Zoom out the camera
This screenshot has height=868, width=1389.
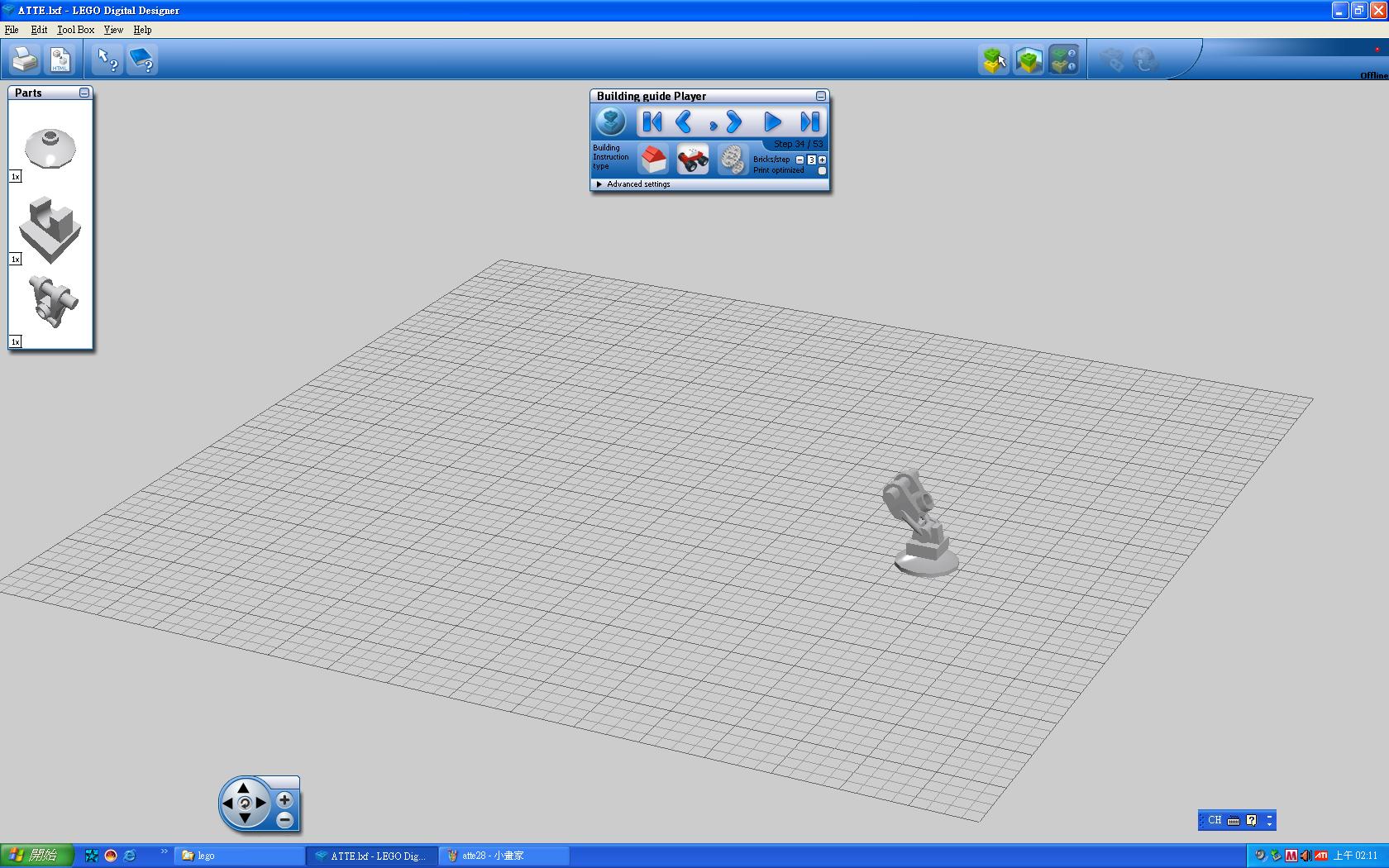284,820
